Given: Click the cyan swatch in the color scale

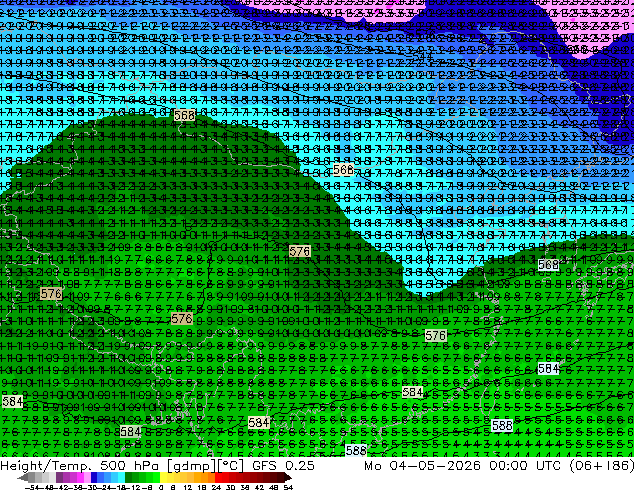Looking at the screenshot, I should (121, 478).
